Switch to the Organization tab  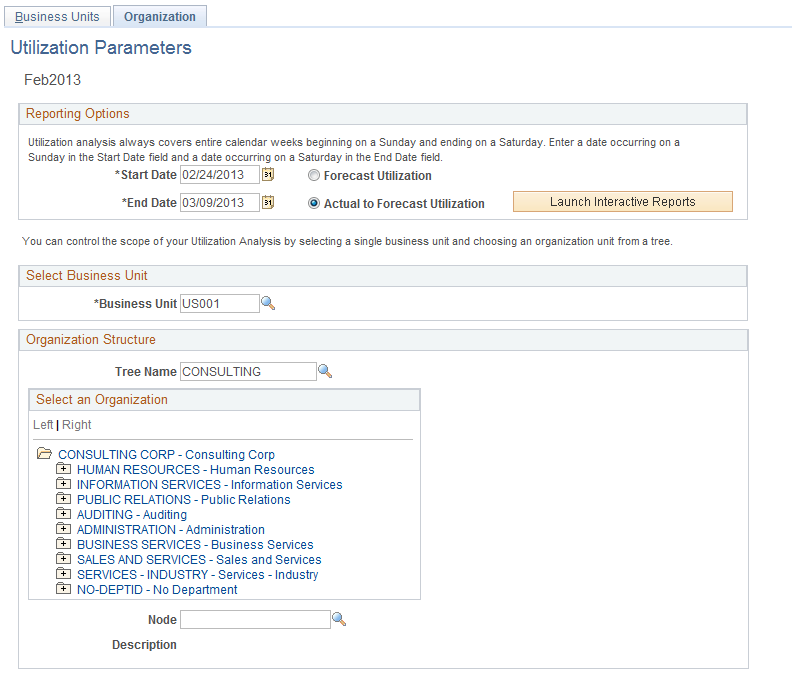159,17
